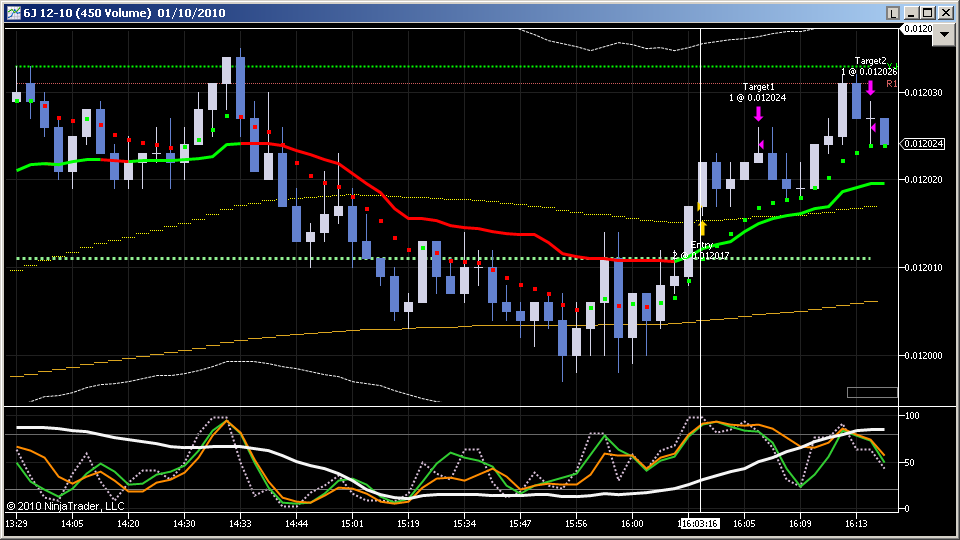Click the 14:20 time axis label
The height and width of the screenshot is (540, 960).
[x=128, y=523]
